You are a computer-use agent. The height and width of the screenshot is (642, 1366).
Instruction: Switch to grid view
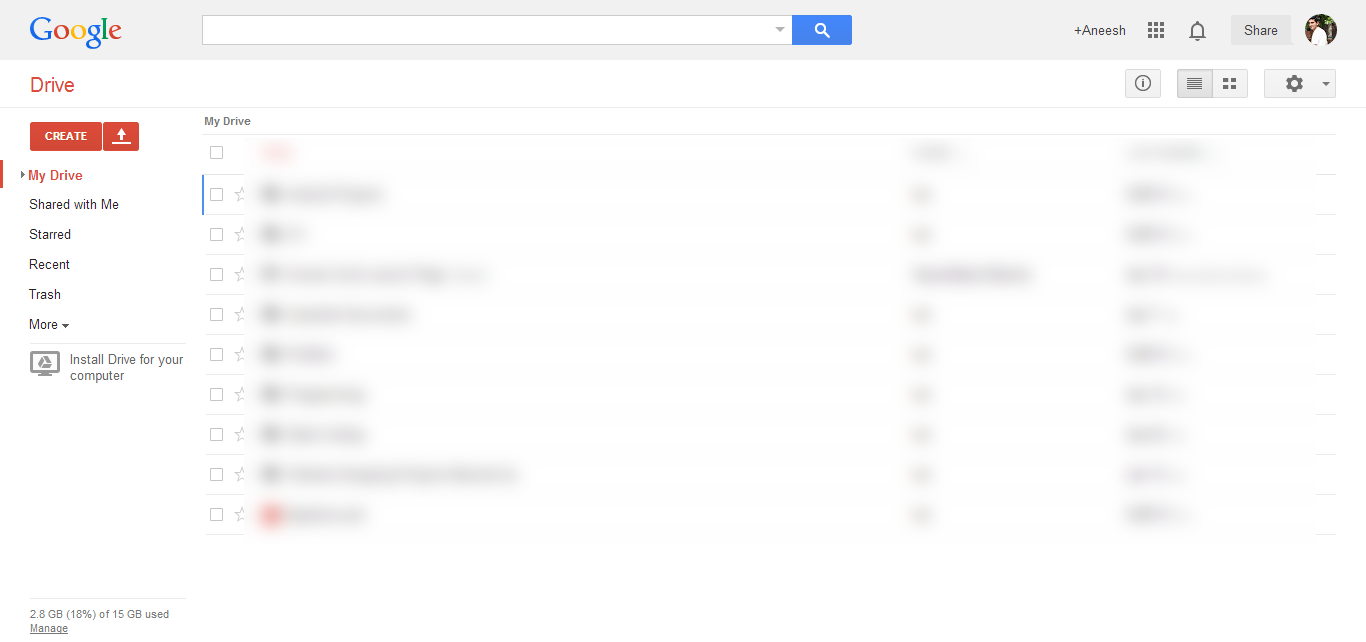click(1230, 83)
